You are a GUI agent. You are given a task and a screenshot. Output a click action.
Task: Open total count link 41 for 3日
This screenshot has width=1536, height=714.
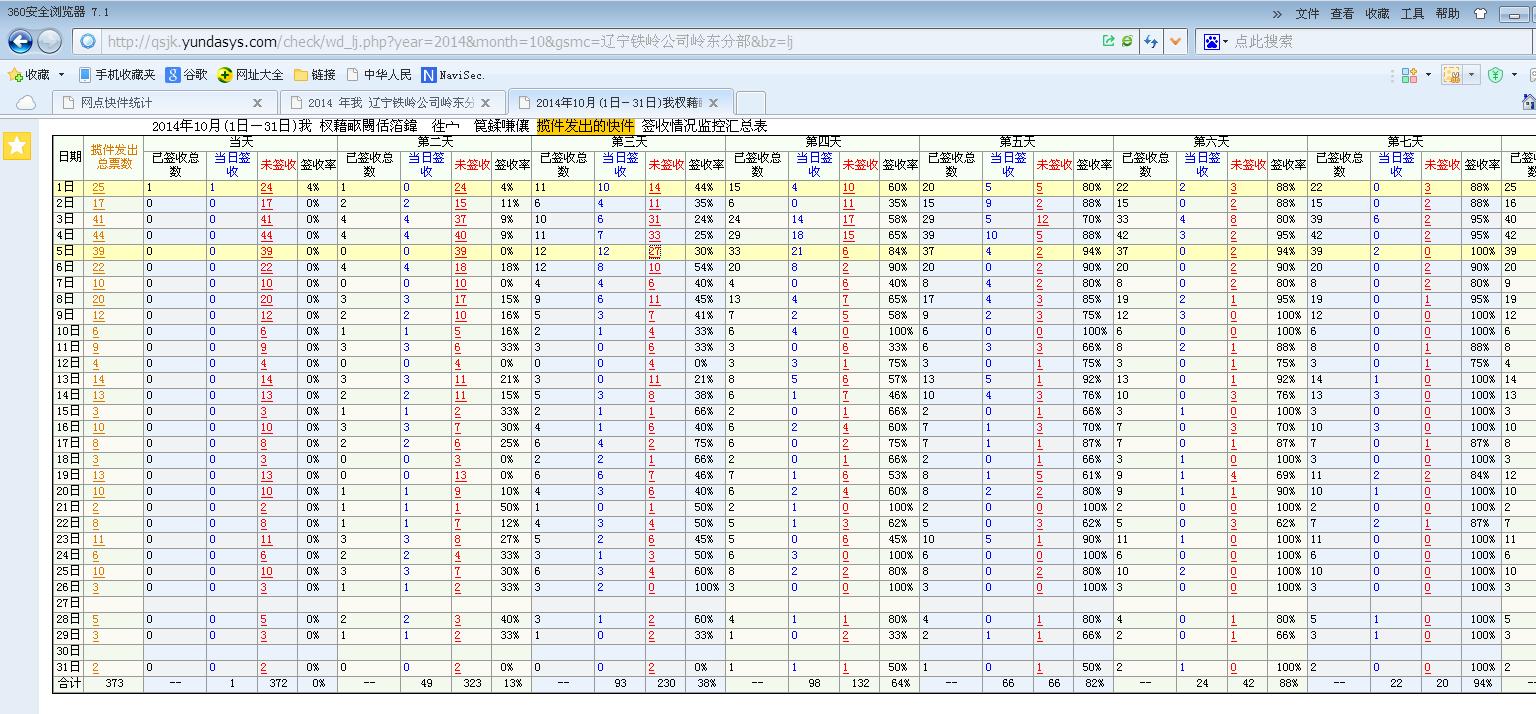[98, 220]
